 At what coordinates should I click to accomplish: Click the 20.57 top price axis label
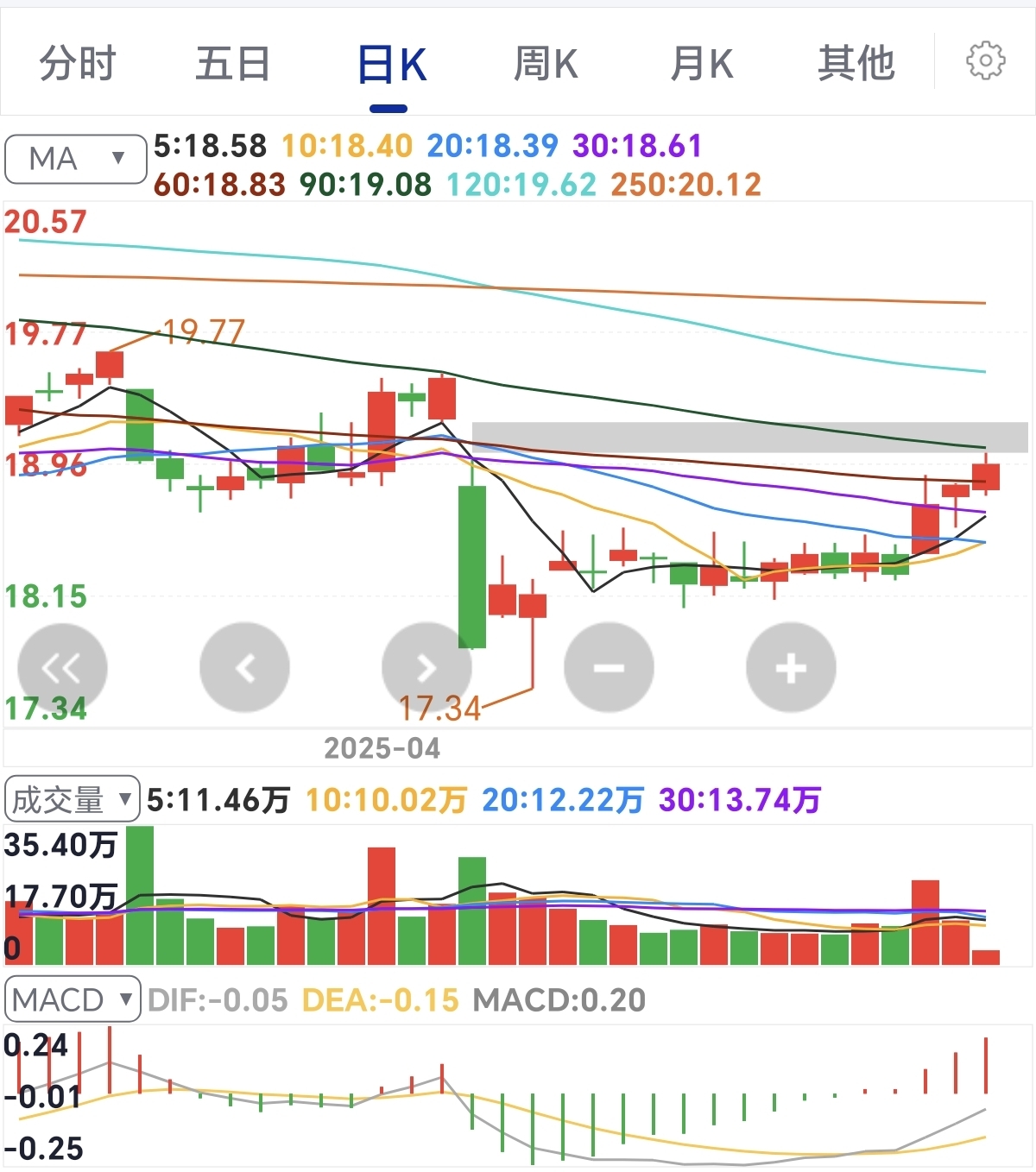45,222
